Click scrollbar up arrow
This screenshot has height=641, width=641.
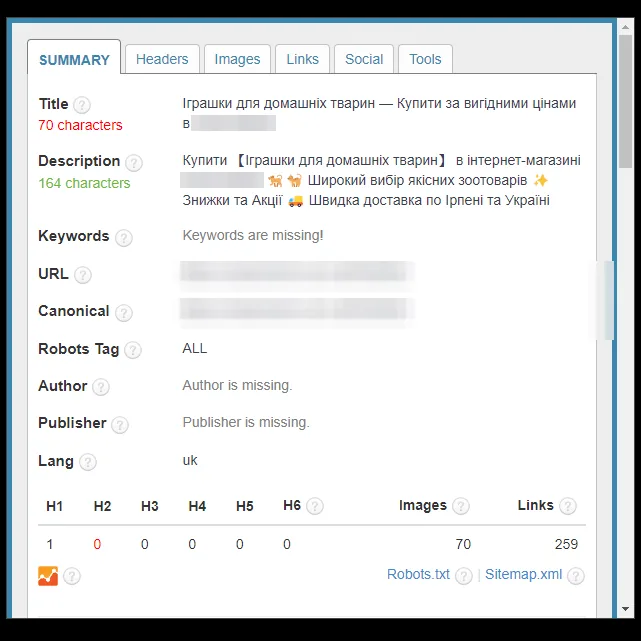pos(625,27)
